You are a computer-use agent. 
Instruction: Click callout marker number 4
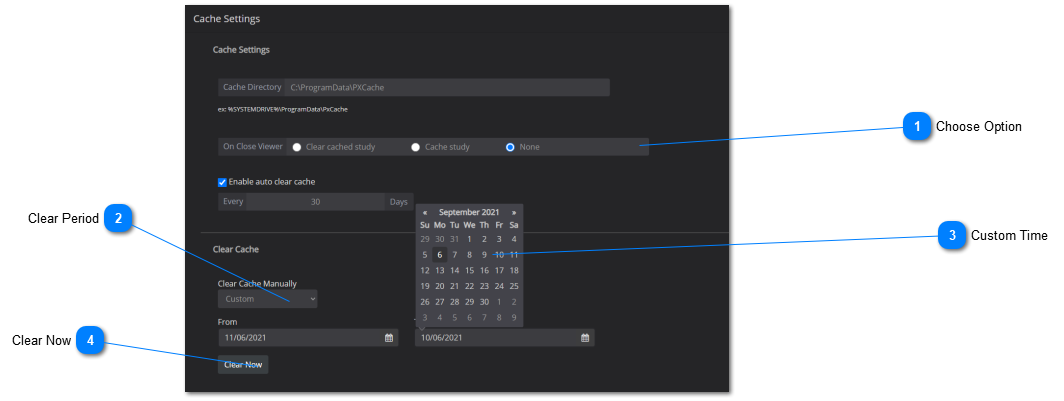point(90,341)
